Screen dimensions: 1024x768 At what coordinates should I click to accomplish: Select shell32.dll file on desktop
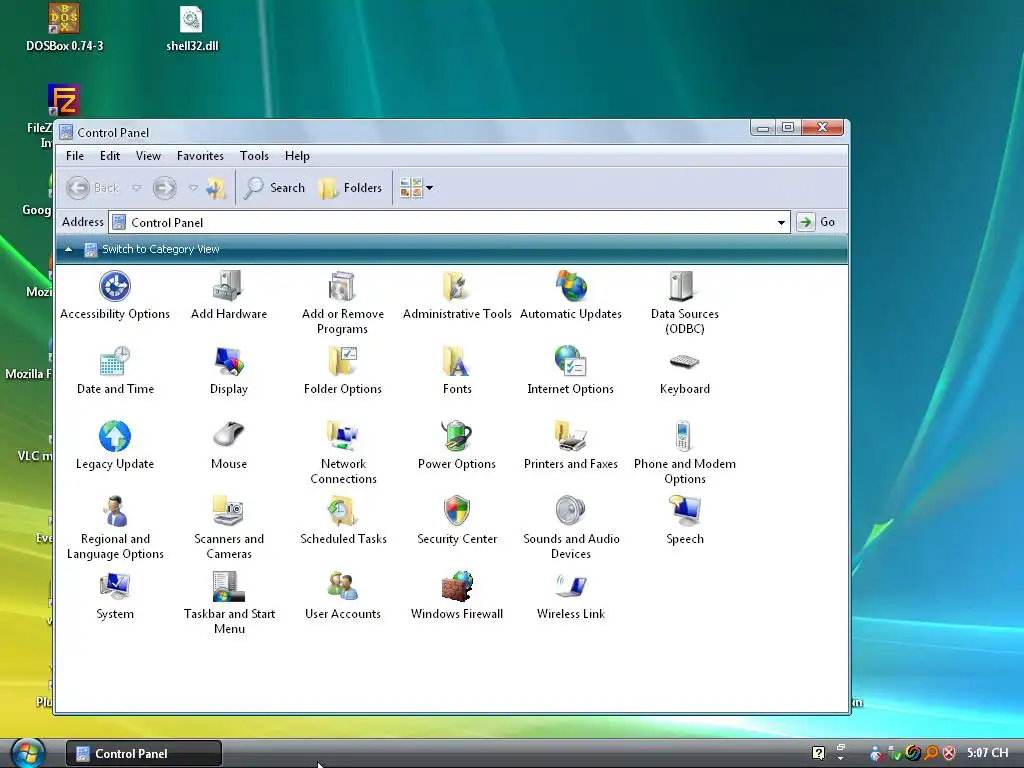192,27
